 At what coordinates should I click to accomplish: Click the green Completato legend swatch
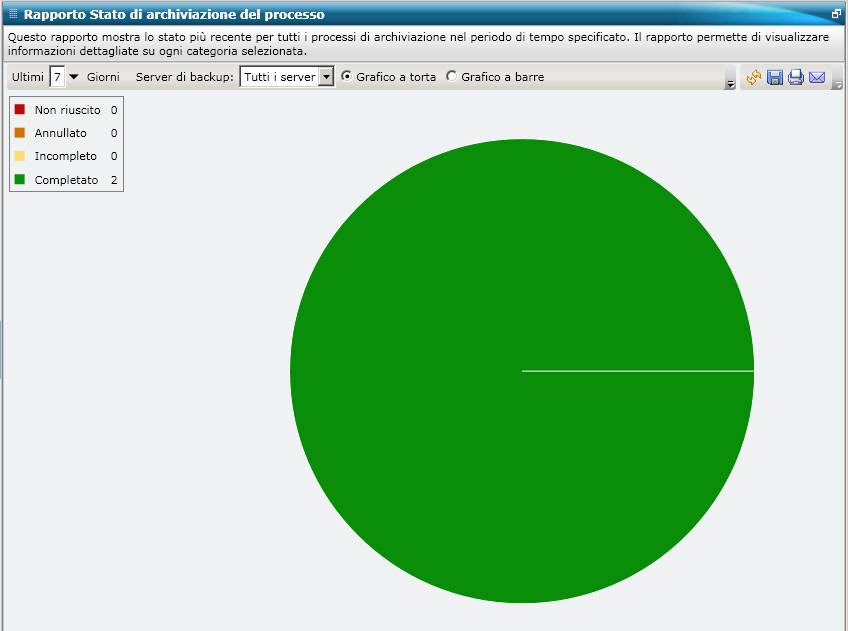tap(20, 179)
